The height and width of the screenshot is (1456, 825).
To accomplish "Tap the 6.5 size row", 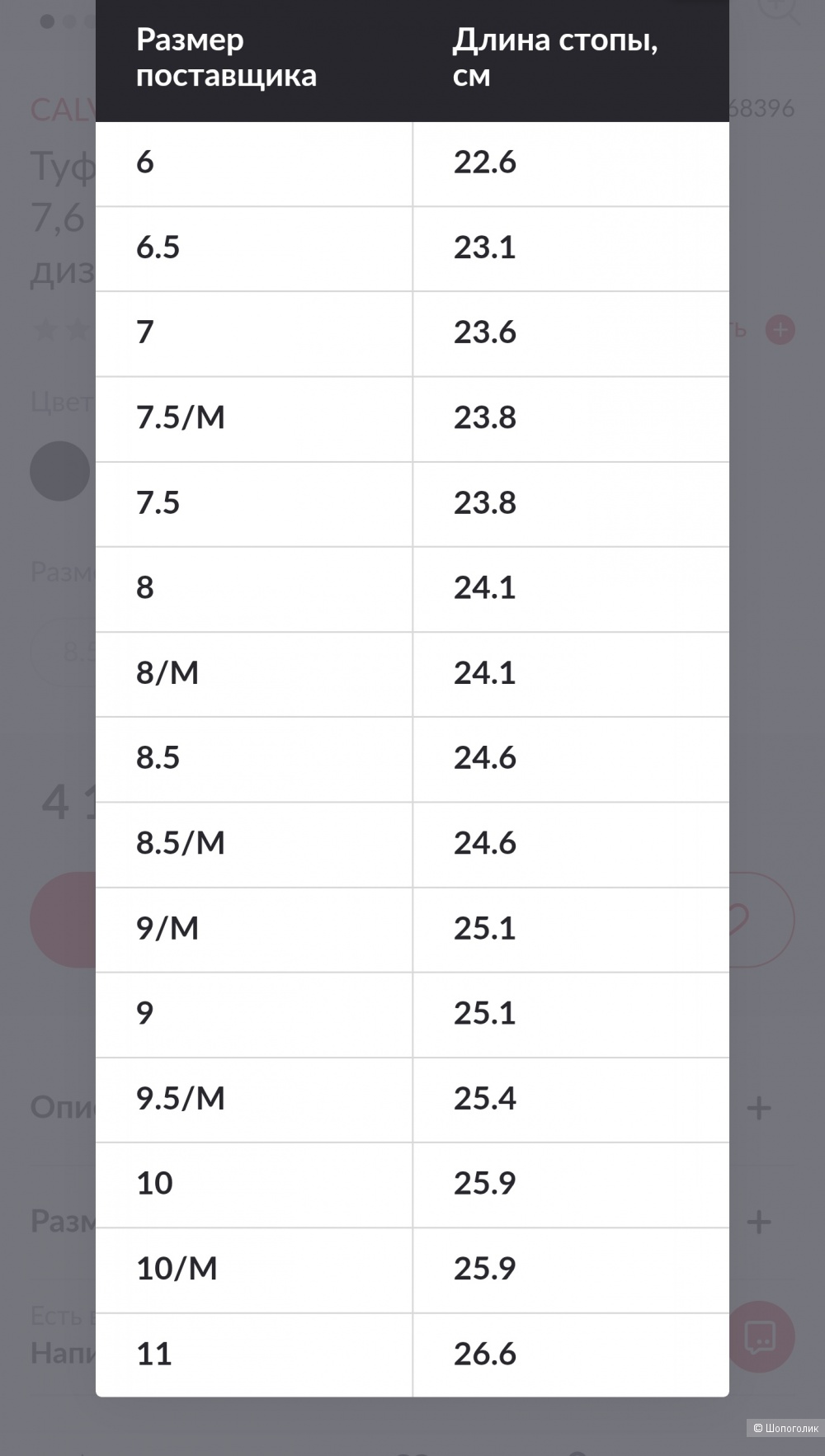I will pos(412,248).
